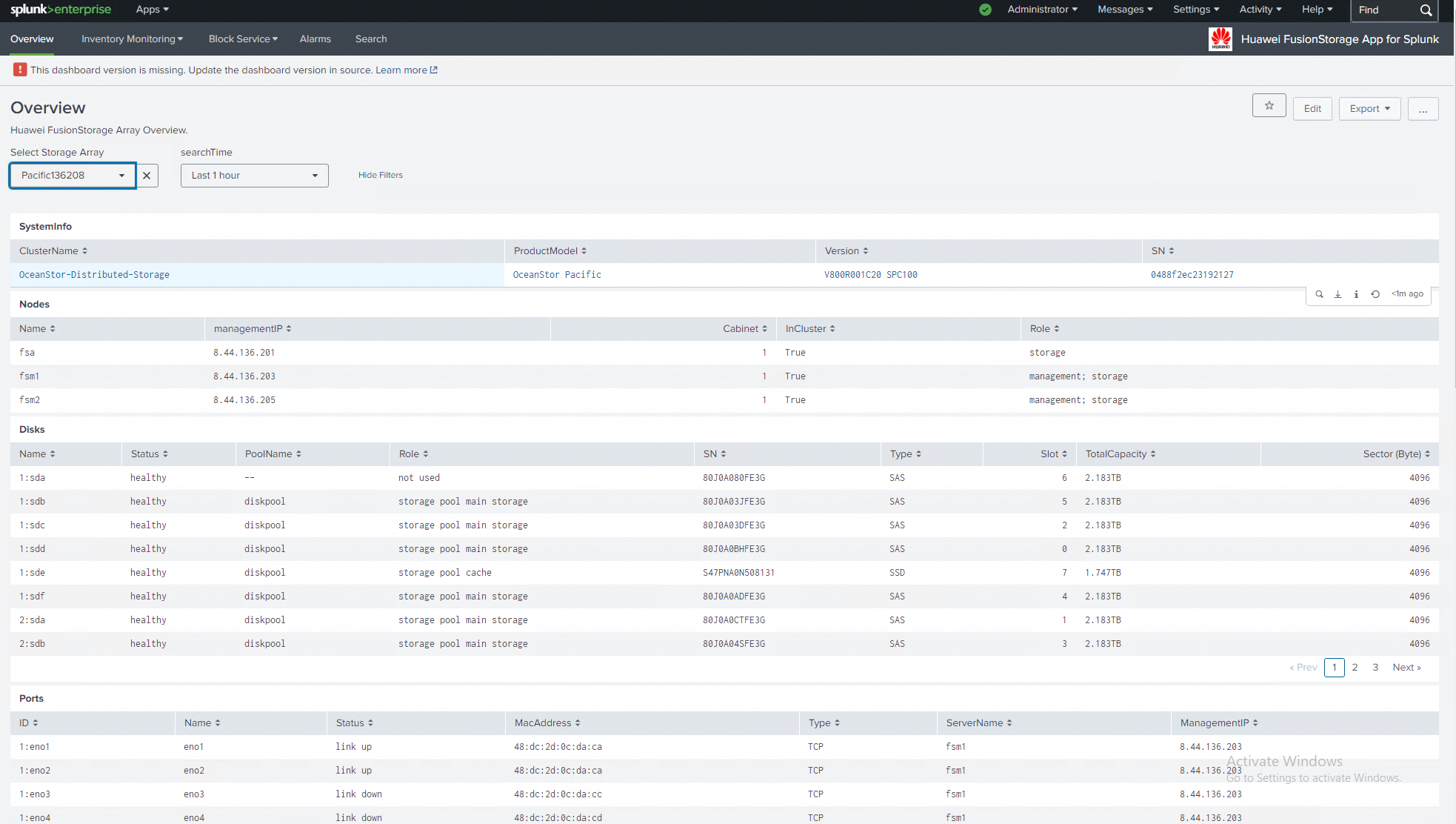Open the Activity menu
This screenshot has height=824, width=1456.
[x=1260, y=10]
